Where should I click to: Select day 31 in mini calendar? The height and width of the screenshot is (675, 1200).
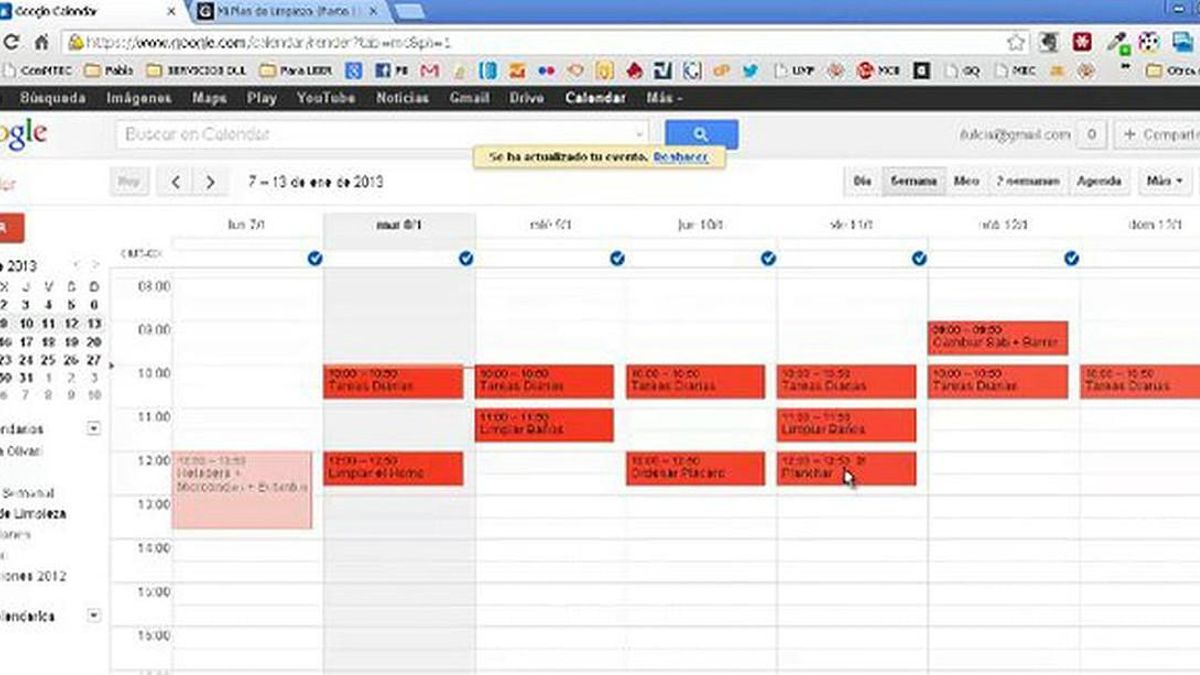25,378
